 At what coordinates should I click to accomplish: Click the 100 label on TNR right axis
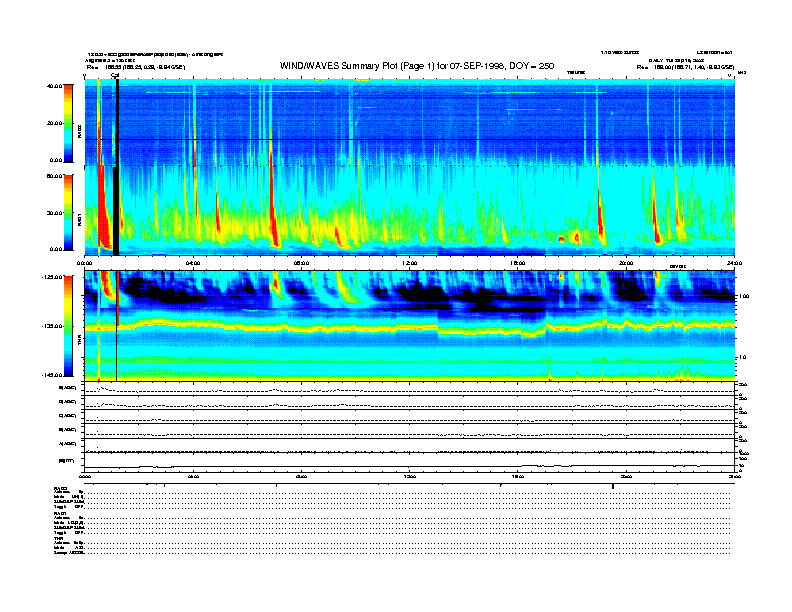tap(744, 296)
